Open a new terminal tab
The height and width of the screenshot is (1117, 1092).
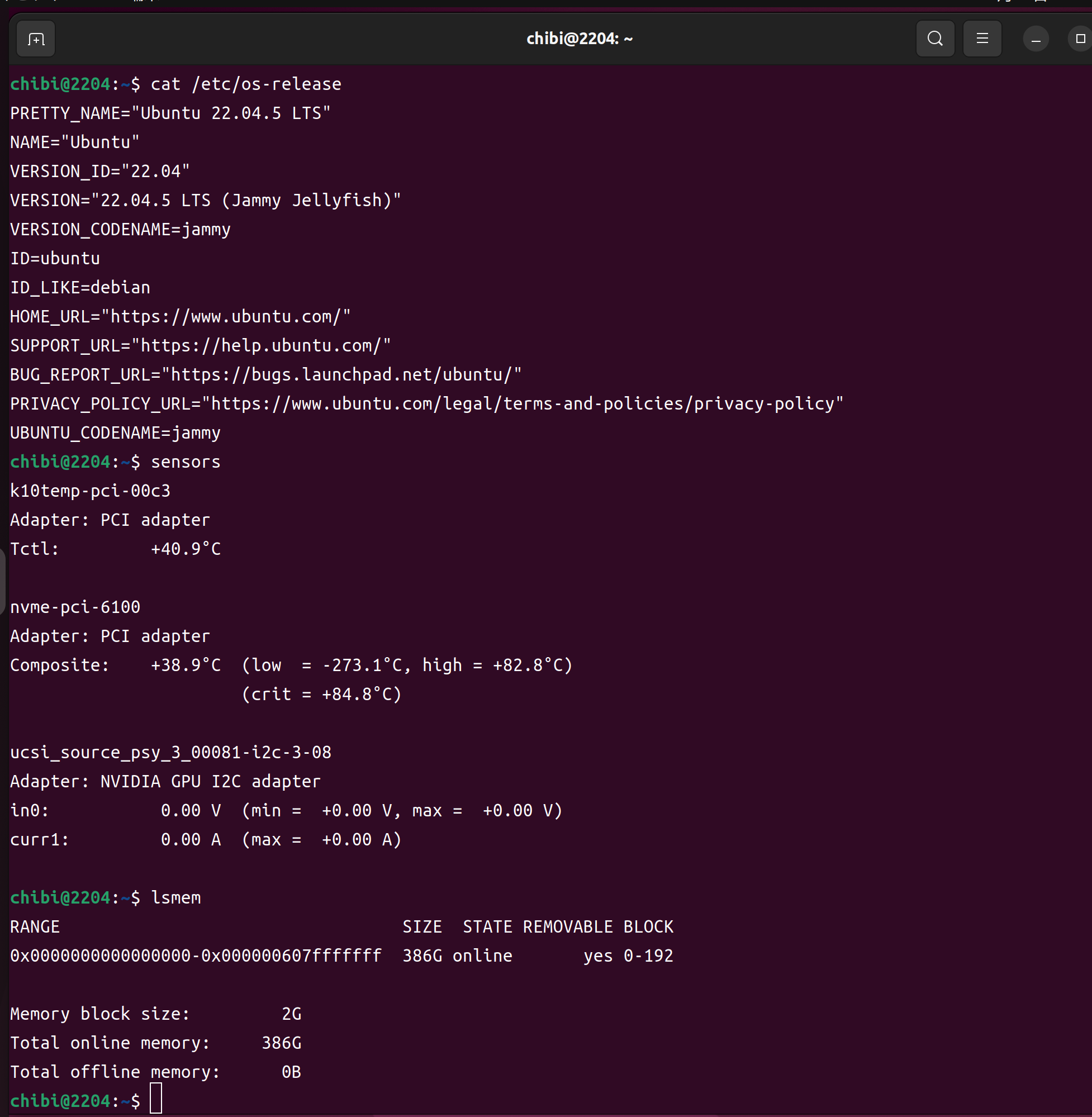click(x=36, y=39)
